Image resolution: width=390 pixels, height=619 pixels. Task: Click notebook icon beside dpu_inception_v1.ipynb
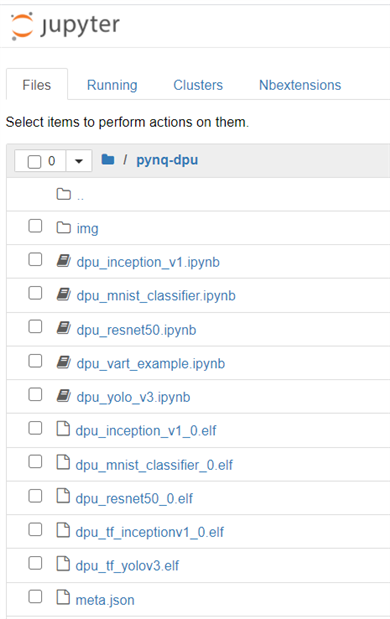pyautogui.click(x=64, y=261)
